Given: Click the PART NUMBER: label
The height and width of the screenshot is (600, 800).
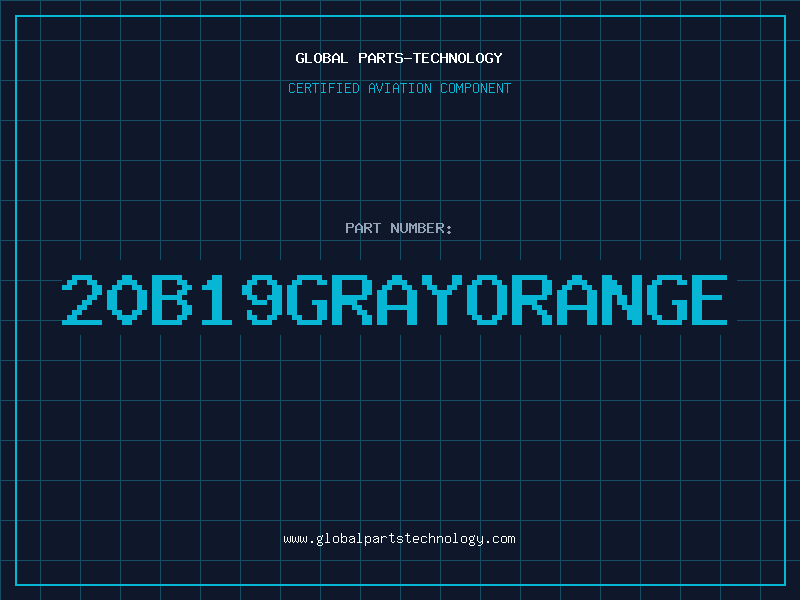Looking at the screenshot, I should coord(399,228).
